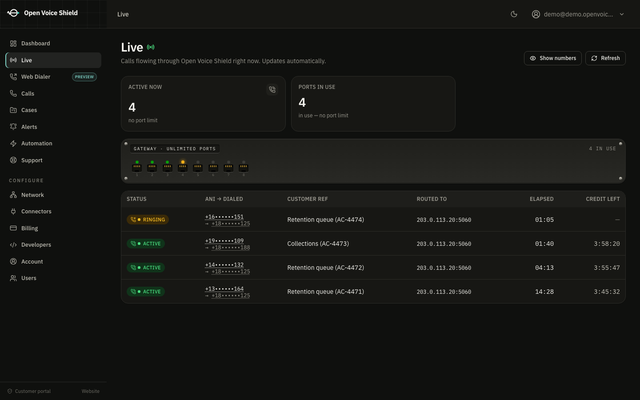Click gateway port 4 with amber light

coord(182,167)
